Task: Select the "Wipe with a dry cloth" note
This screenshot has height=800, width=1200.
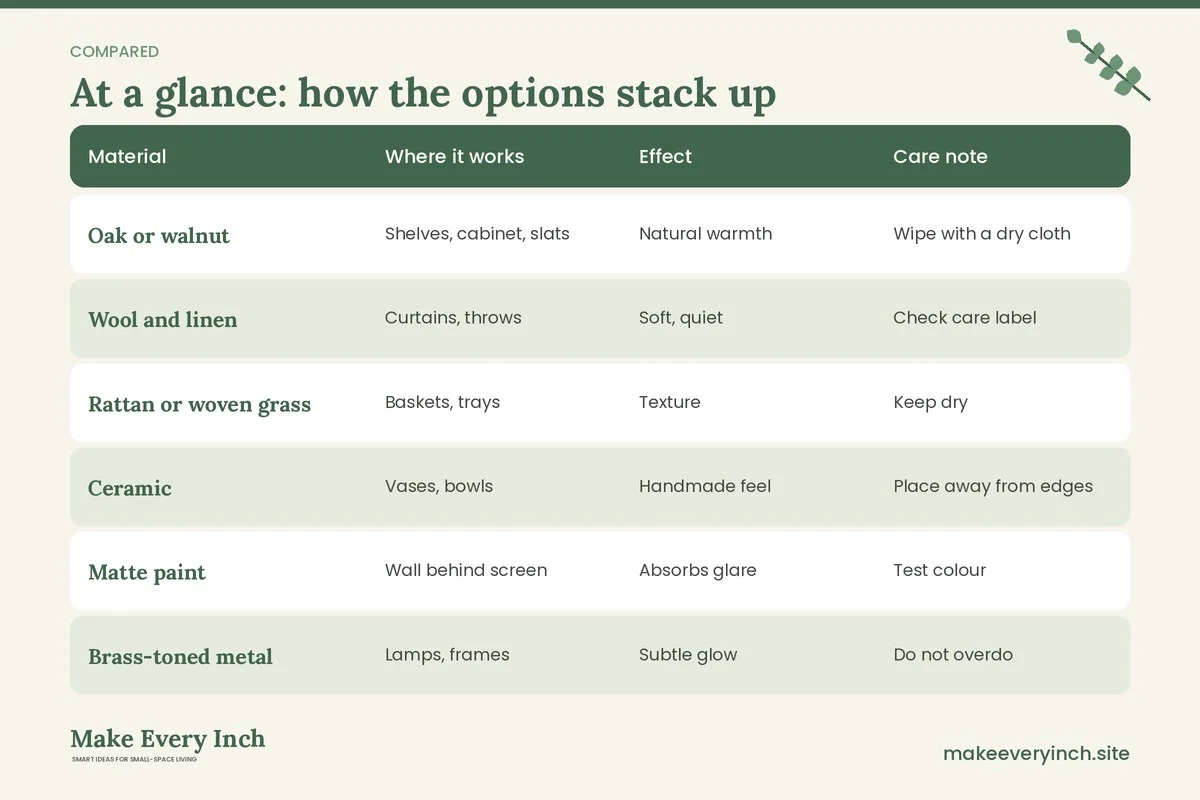Action: [x=982, y=234]
